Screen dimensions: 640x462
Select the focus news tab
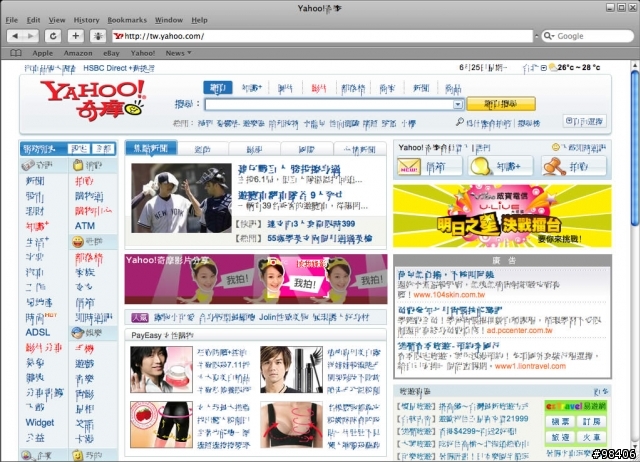tap(151, 148)
